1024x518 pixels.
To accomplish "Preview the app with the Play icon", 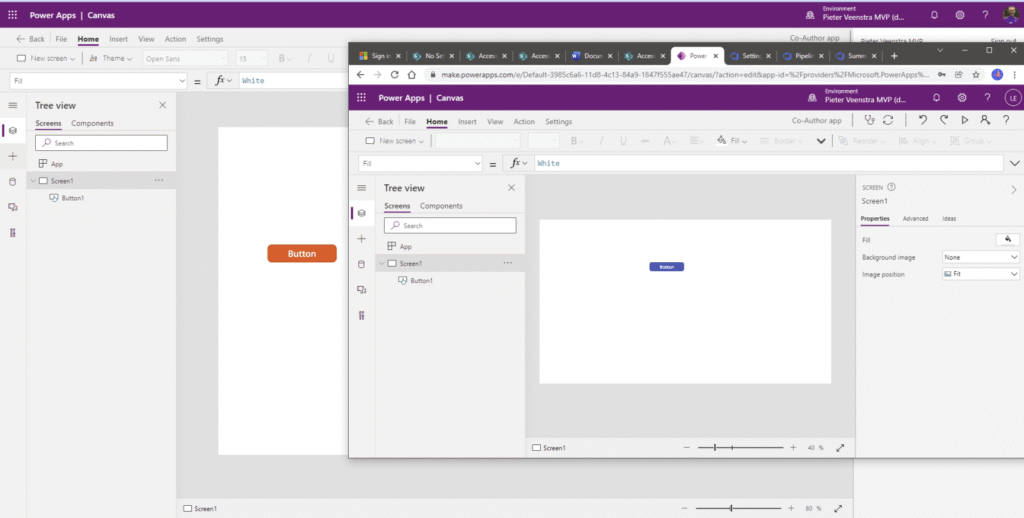I will (965, 120).
